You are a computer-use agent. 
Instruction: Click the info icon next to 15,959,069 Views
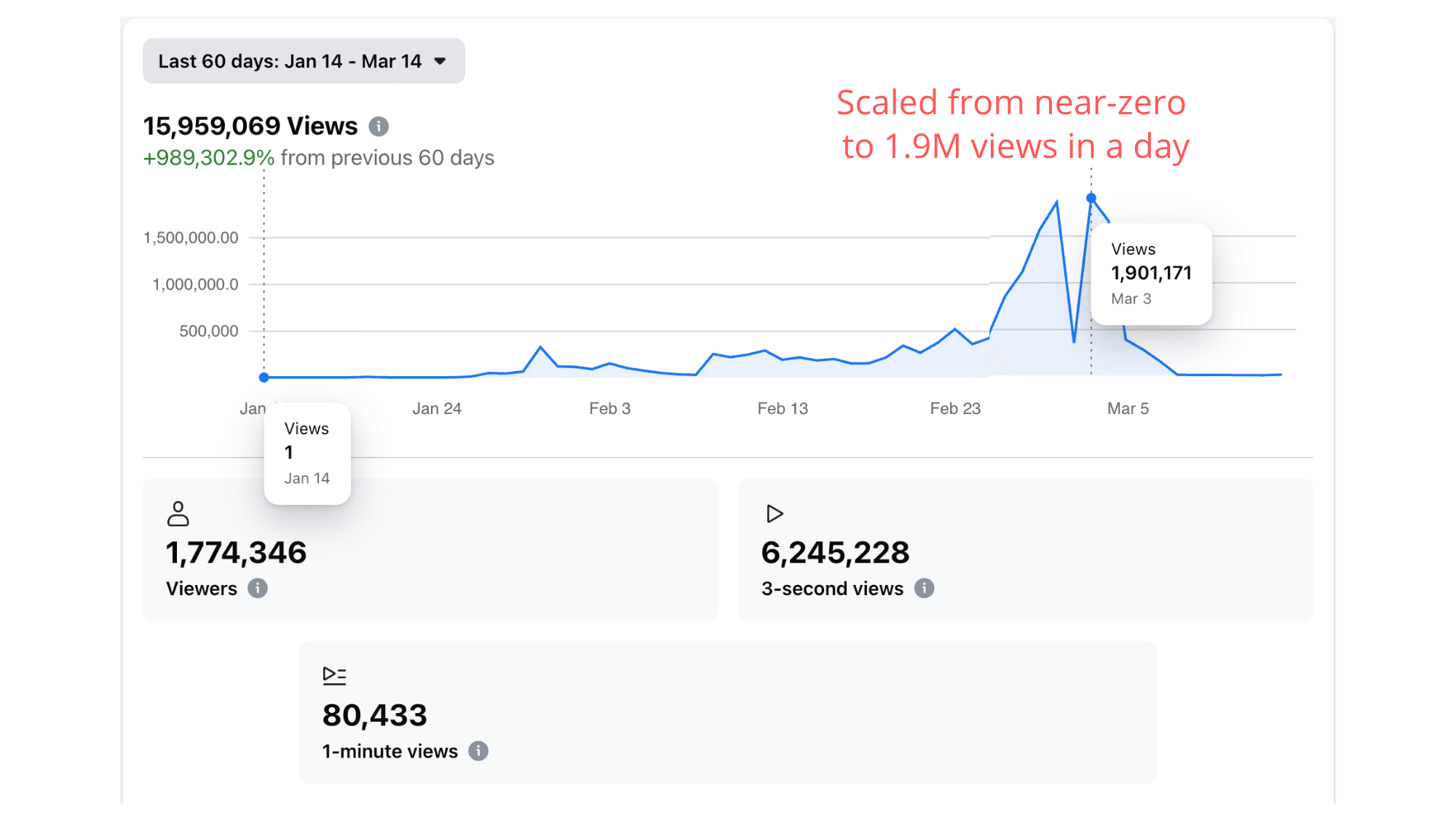[x=379, y=127]
